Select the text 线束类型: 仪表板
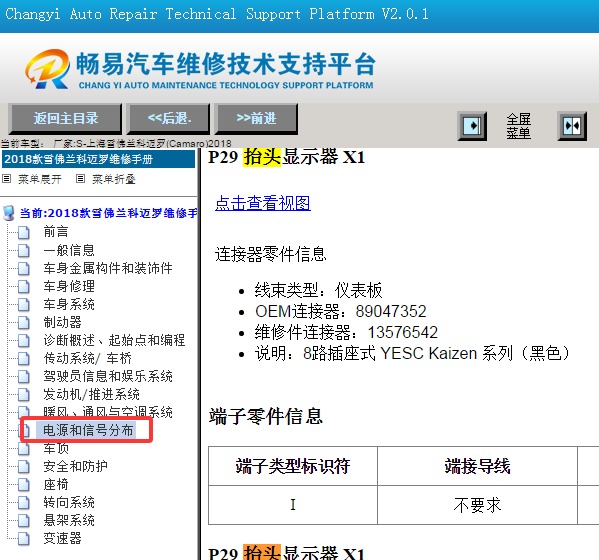Viewport: 599px width, 560px height. 318,290
